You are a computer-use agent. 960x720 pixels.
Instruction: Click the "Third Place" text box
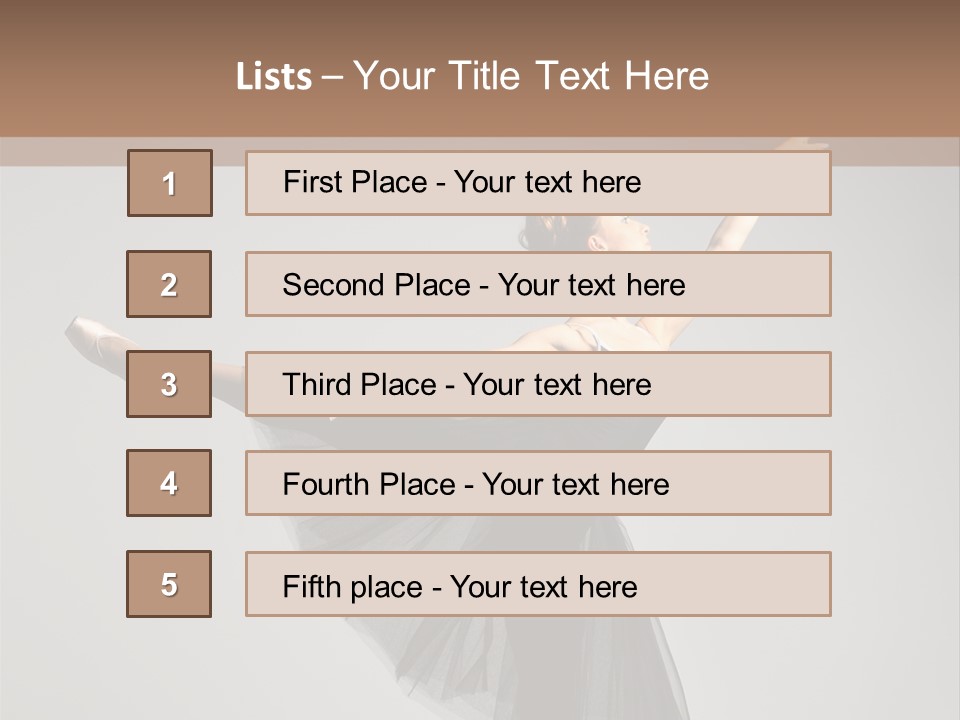pos(538,384)
